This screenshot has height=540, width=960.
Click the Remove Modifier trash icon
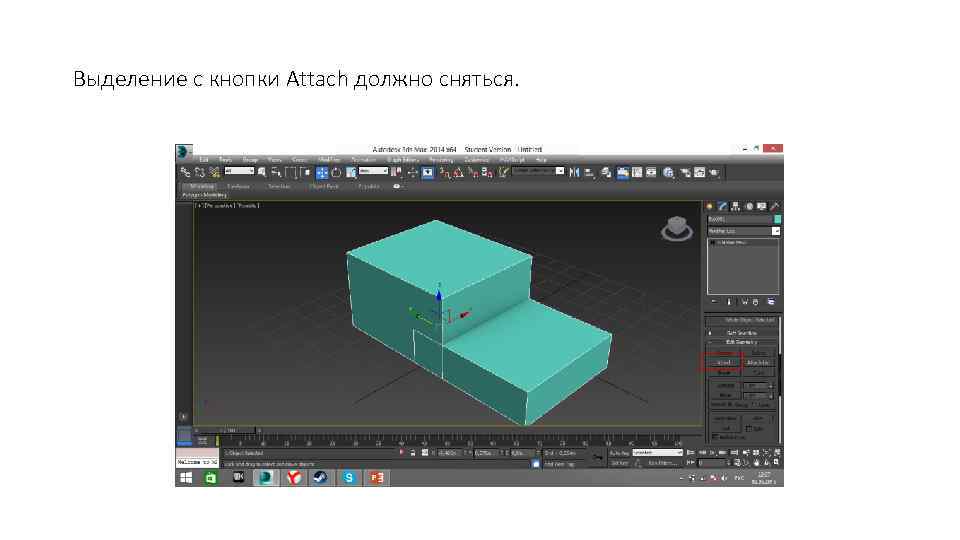(755, 302)
